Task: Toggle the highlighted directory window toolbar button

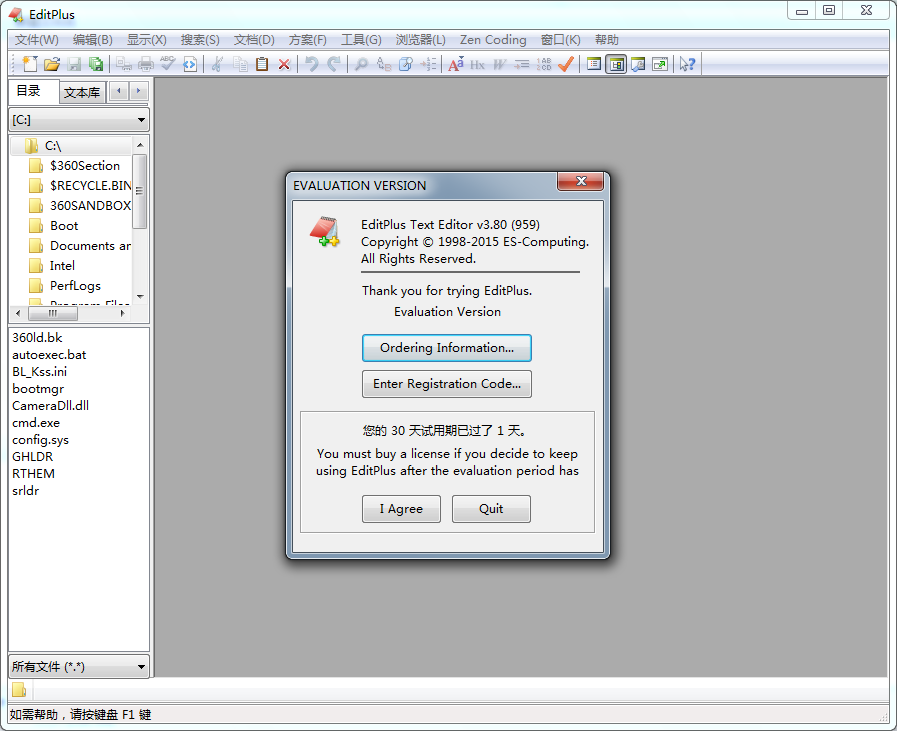Action: tap(616, 64)
